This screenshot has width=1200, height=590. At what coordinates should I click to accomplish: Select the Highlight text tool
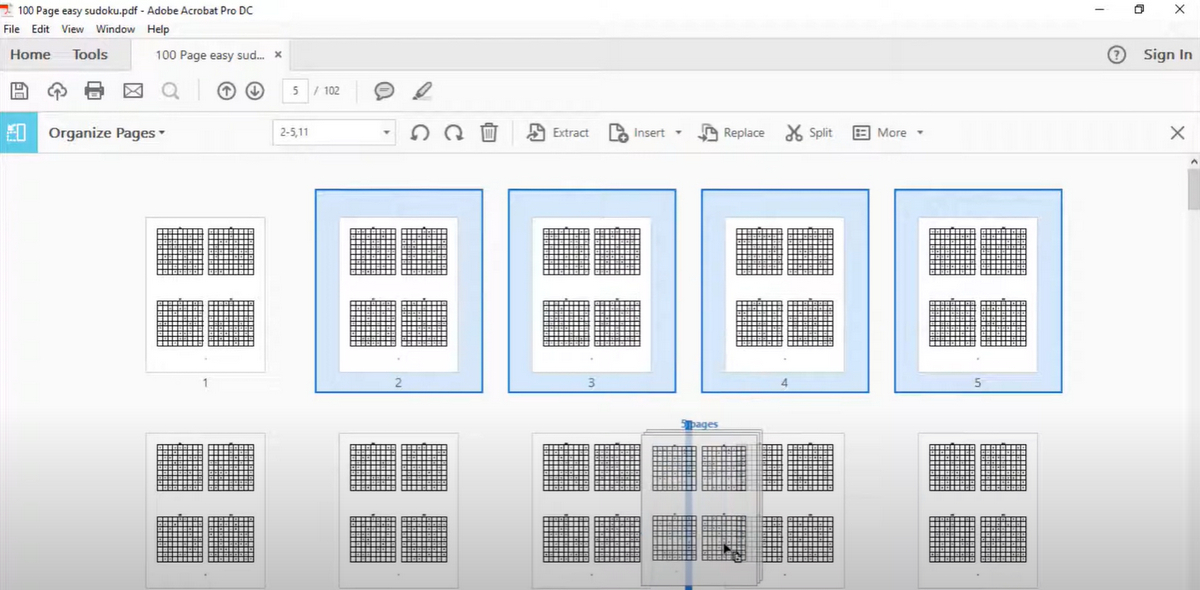[422, 90]
